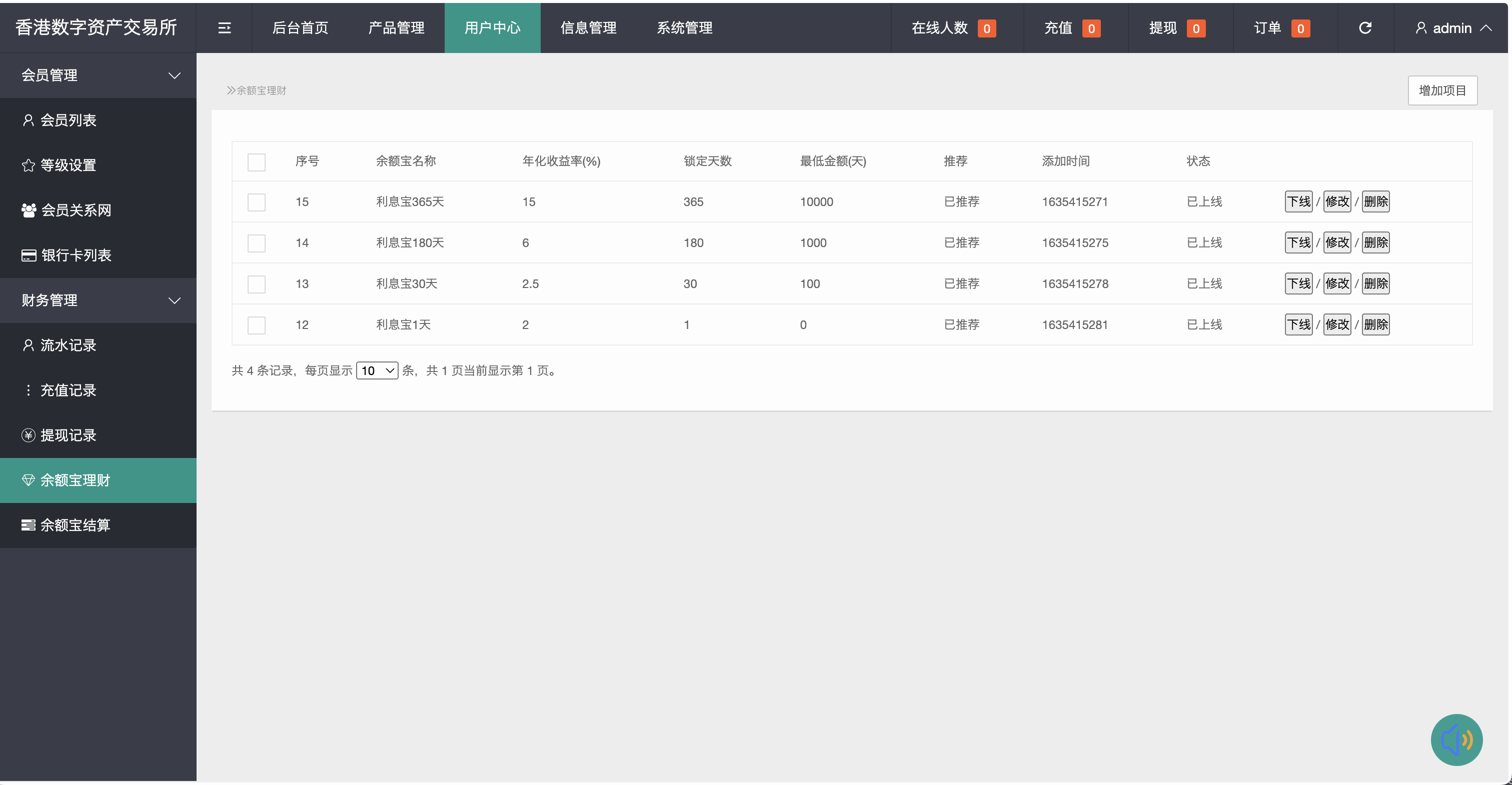1512x785 pixels.
Task: Click the 充值记录 icon
Action: coord(28,390)
